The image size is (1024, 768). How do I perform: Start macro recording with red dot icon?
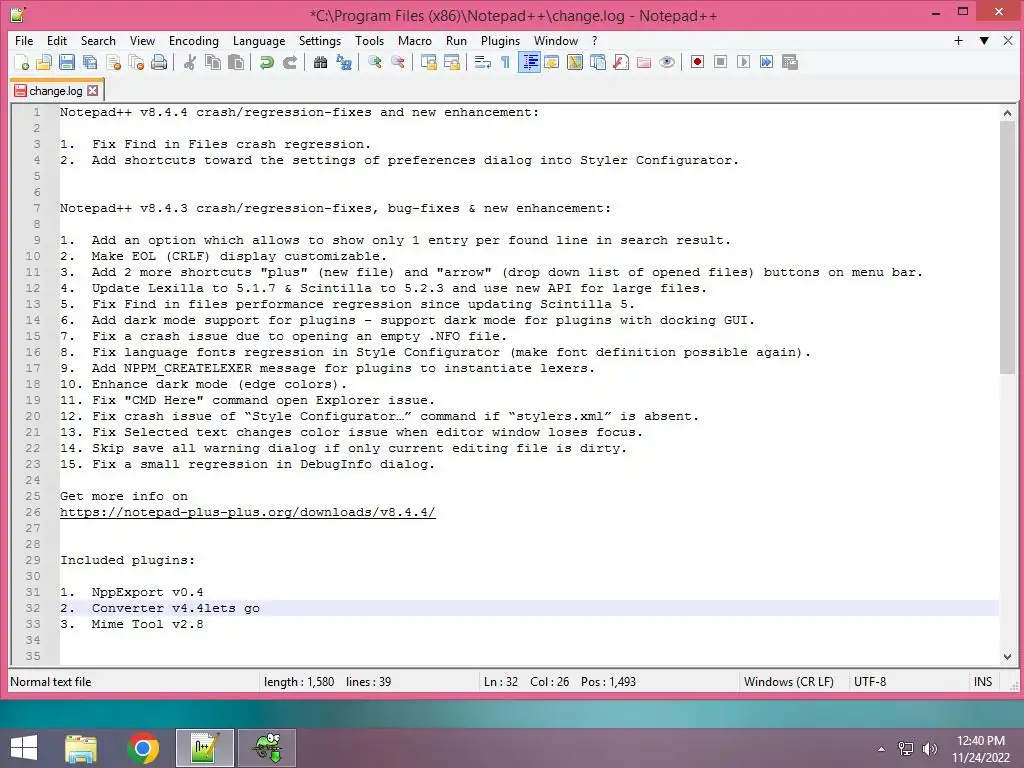click(697, 62)
